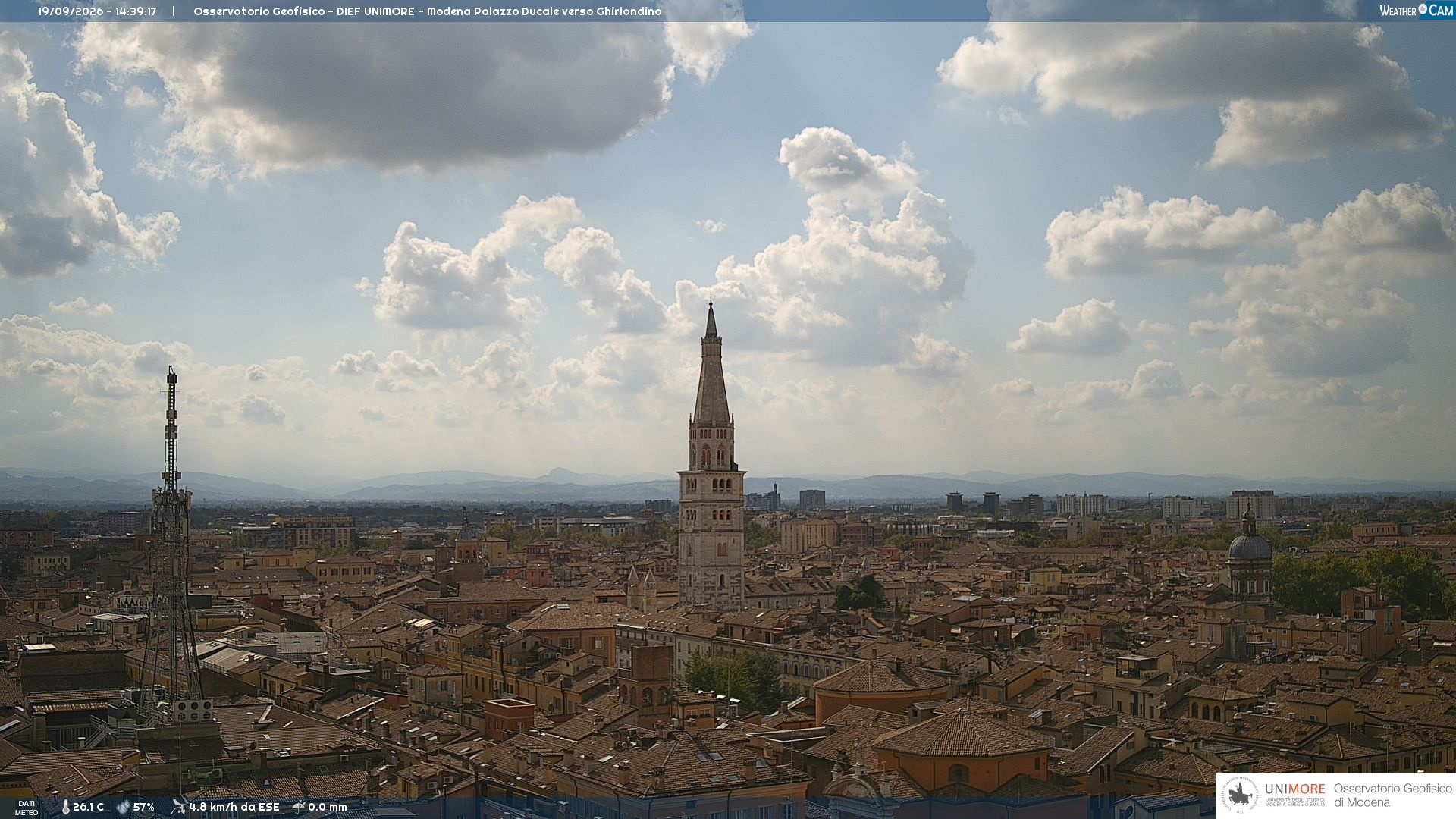Click the 57% humidity value
Screen dimensions: 1456x819
tap(144, 808)
